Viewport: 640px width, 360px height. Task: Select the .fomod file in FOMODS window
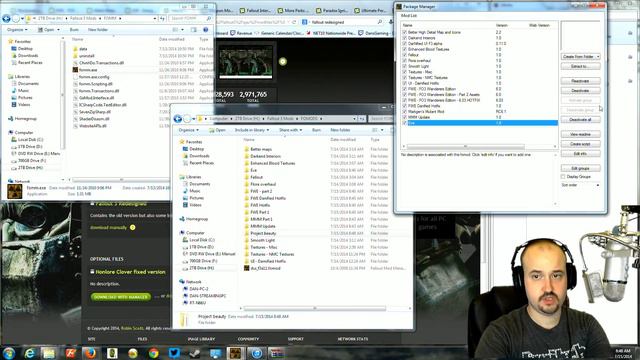265,268
